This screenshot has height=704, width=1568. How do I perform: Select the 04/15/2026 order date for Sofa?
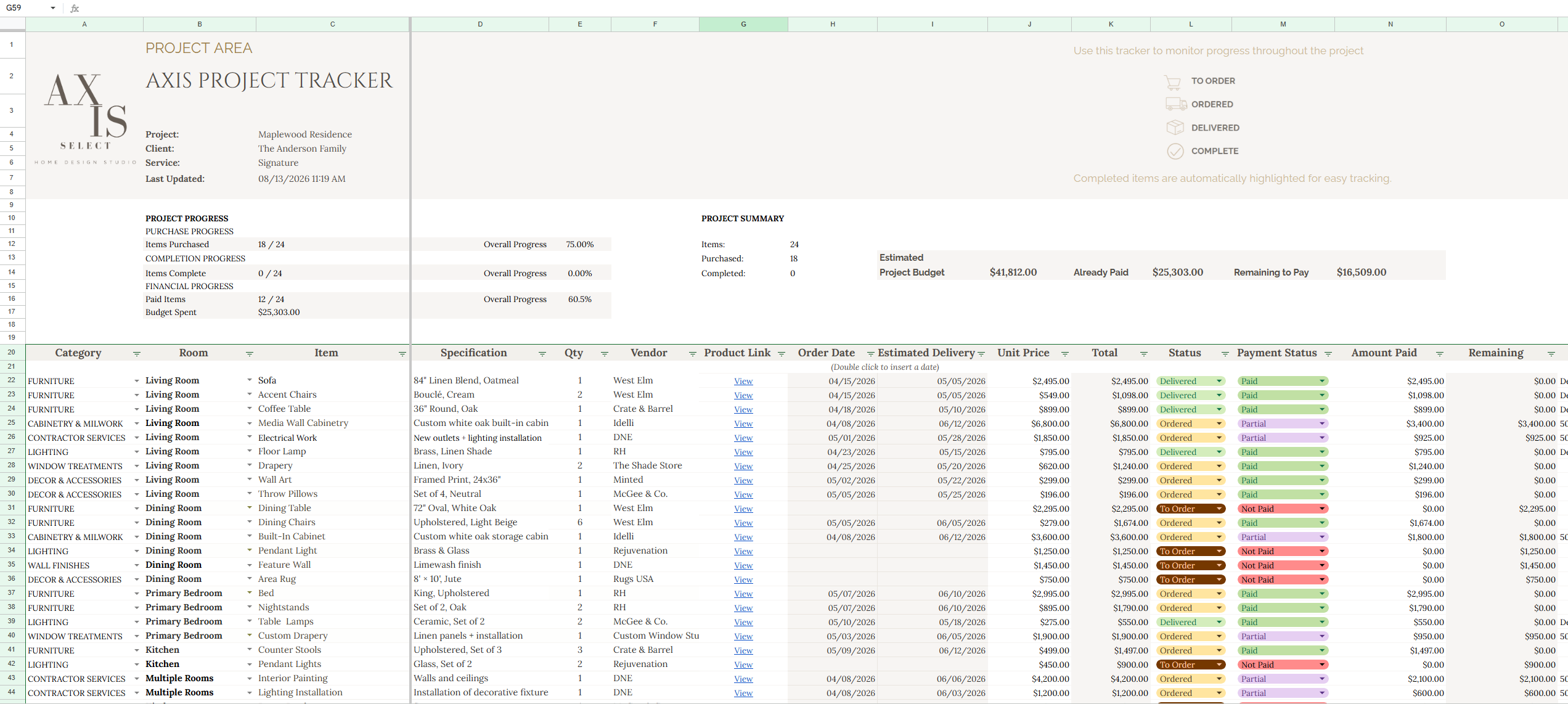pos(833,381)
